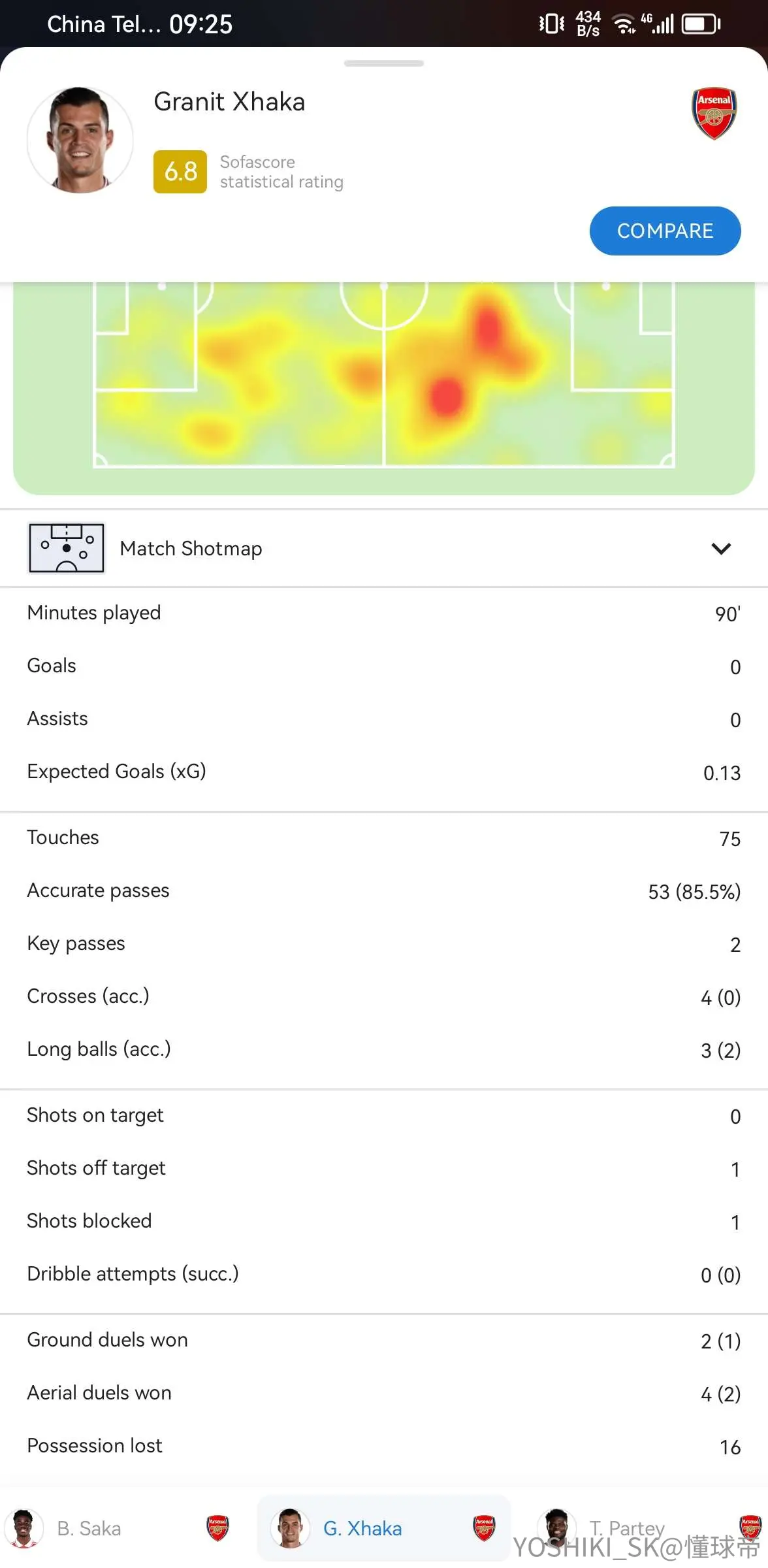Expand the Match Shotmap chevron

721,548
